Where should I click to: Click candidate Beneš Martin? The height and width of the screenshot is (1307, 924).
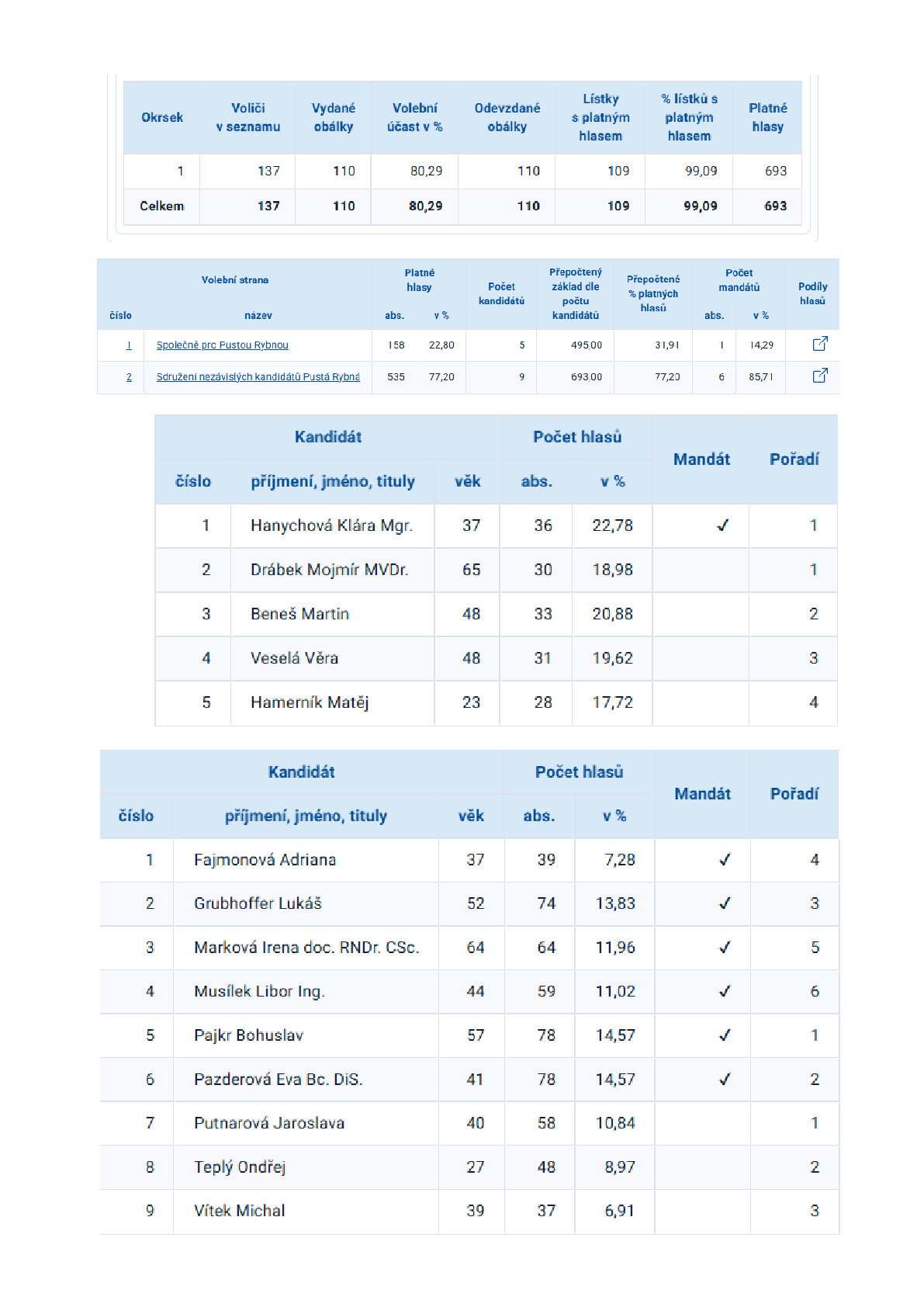[299, 615]
